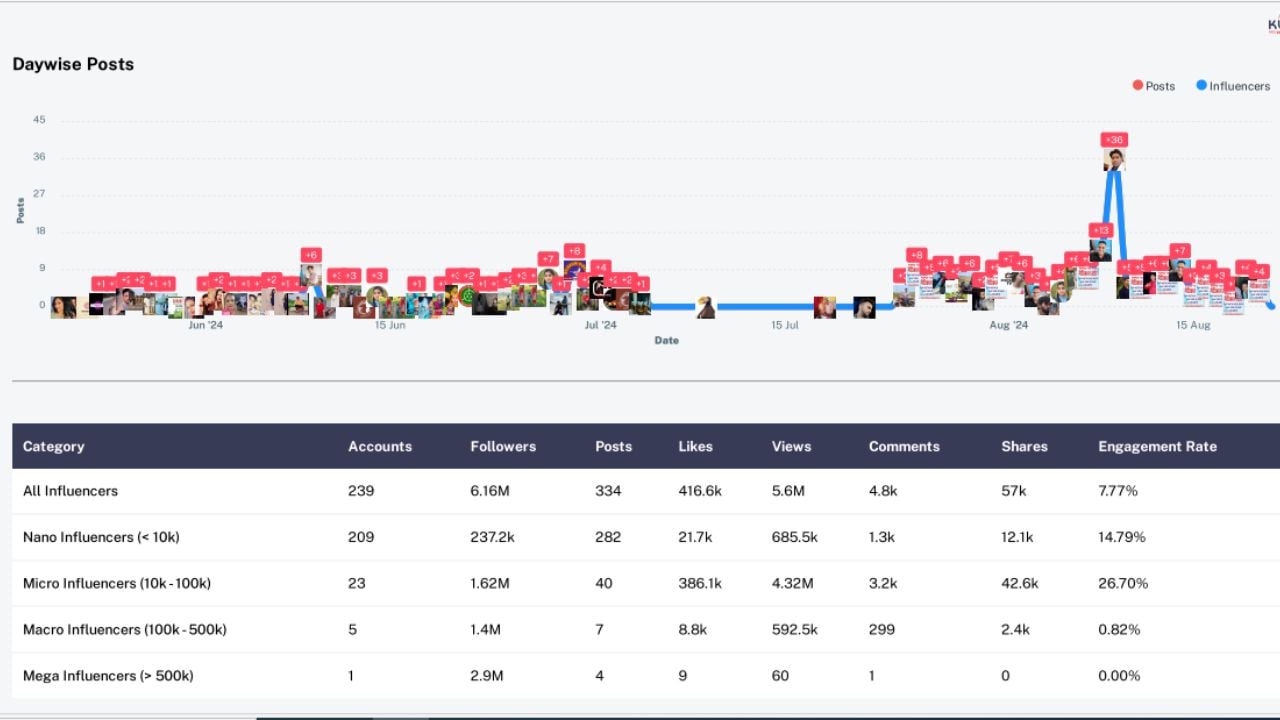Click the 7.77% engagement rate
The height and width of the screenshot is (720, 1280).
[x=1118, y=491]
